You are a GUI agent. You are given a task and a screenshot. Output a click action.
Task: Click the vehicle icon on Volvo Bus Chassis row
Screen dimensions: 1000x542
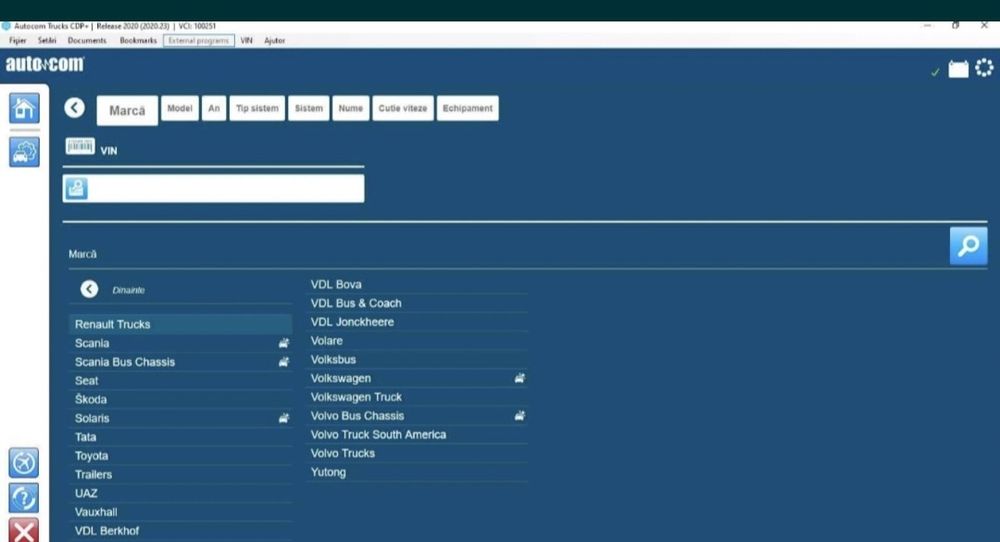[520, 416]
